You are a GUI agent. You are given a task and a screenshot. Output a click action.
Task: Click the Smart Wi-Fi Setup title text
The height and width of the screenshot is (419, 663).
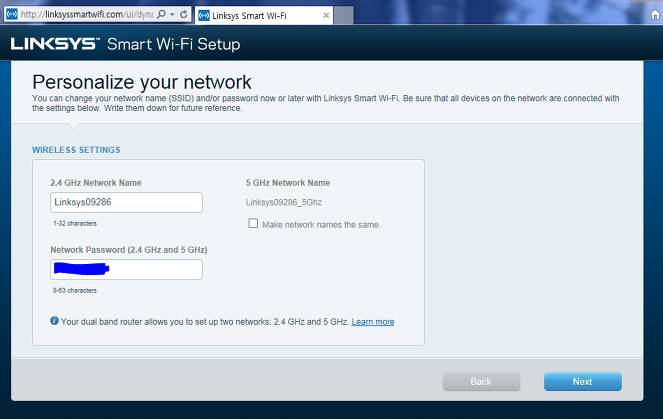[x=173, y=44]
